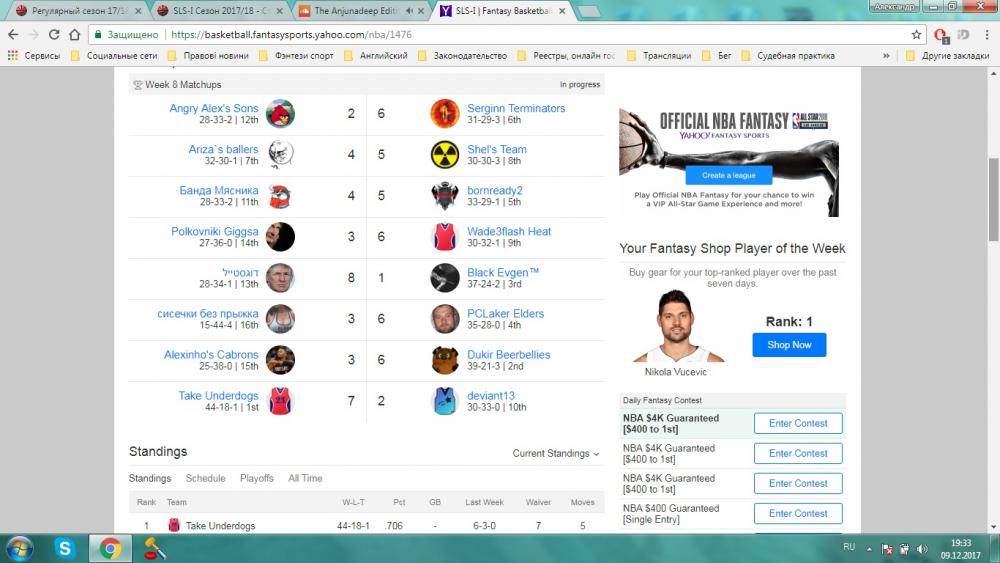Open the PCLaker Elders team link

(505, 313)
